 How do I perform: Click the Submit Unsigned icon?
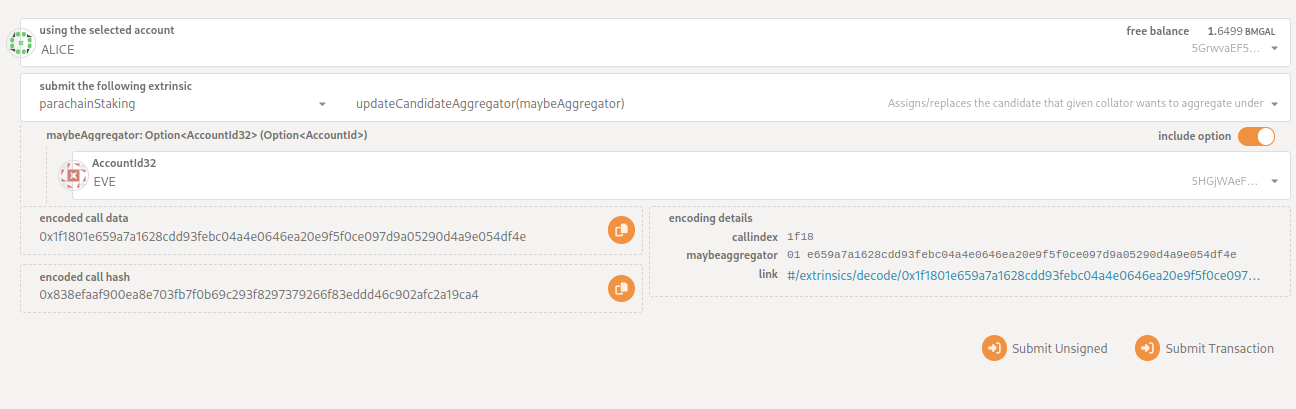[x=994, y=348]
